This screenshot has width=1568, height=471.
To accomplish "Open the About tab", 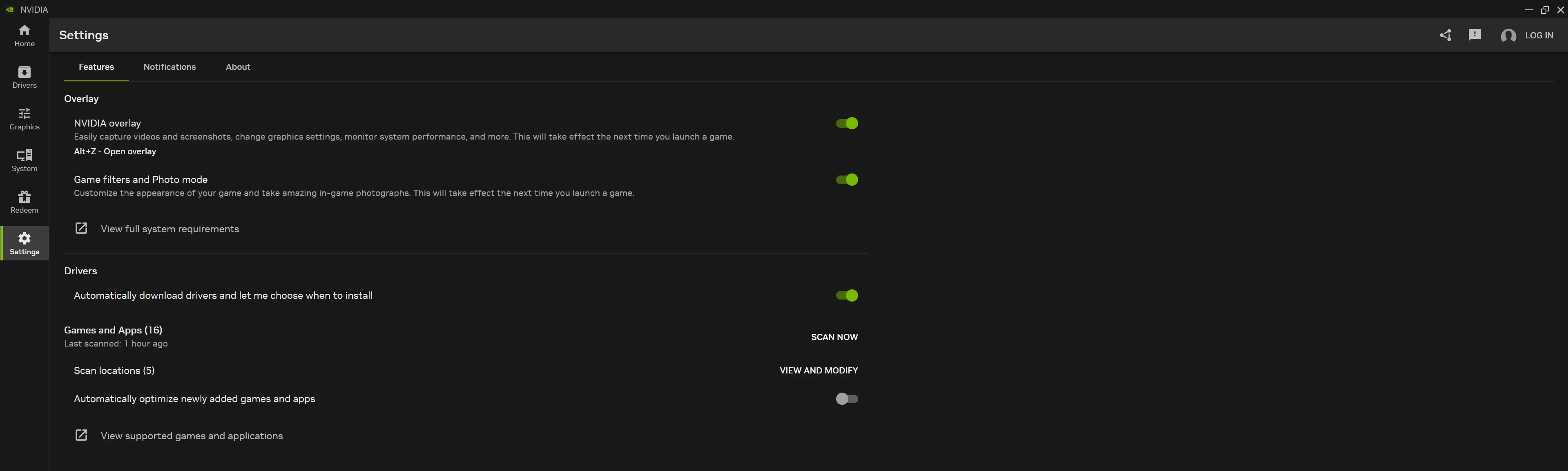I will tap(238, 67).
